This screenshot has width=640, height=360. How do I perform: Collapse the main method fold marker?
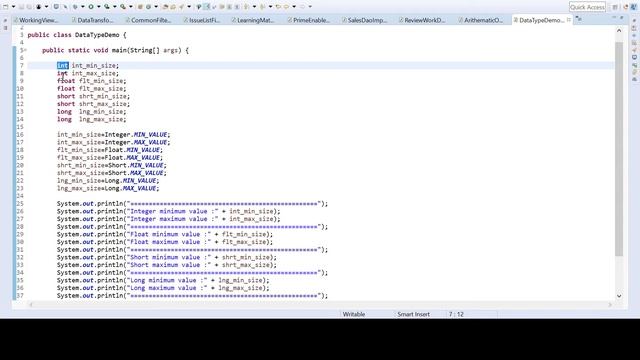(x=25, y=50)
